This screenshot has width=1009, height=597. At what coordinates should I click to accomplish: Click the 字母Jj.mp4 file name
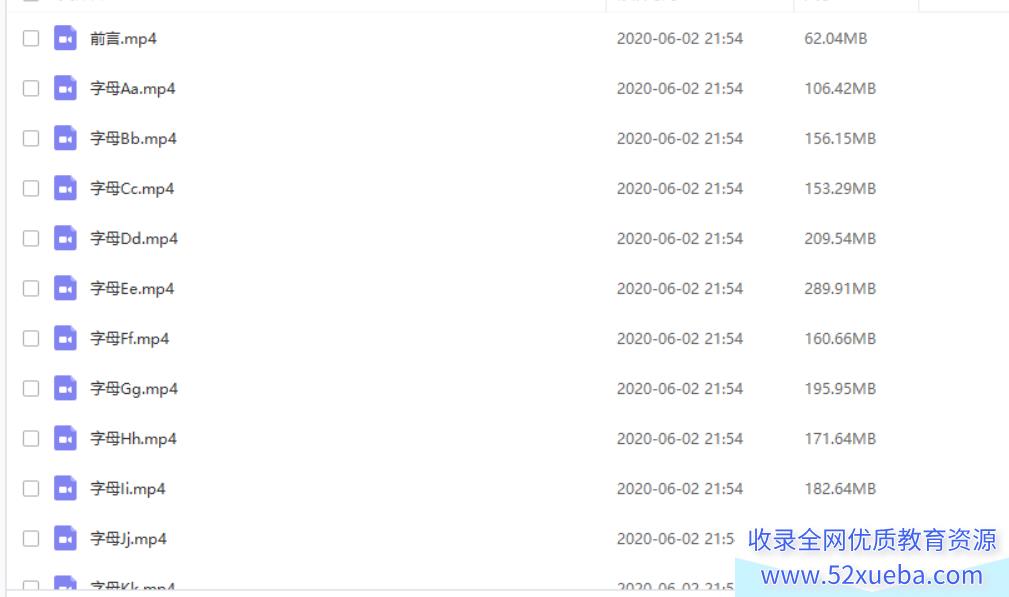128,539
